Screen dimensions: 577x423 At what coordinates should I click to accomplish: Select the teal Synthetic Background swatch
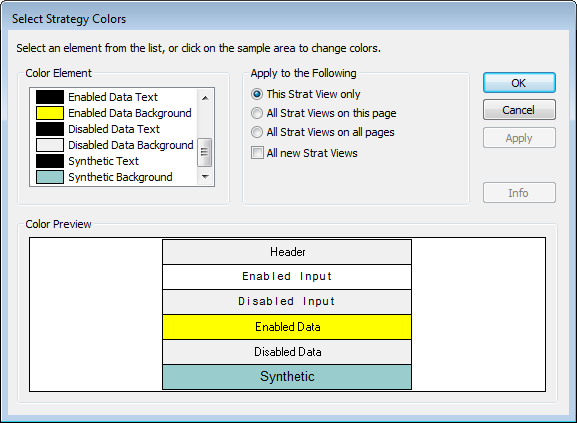pos(50,177)
